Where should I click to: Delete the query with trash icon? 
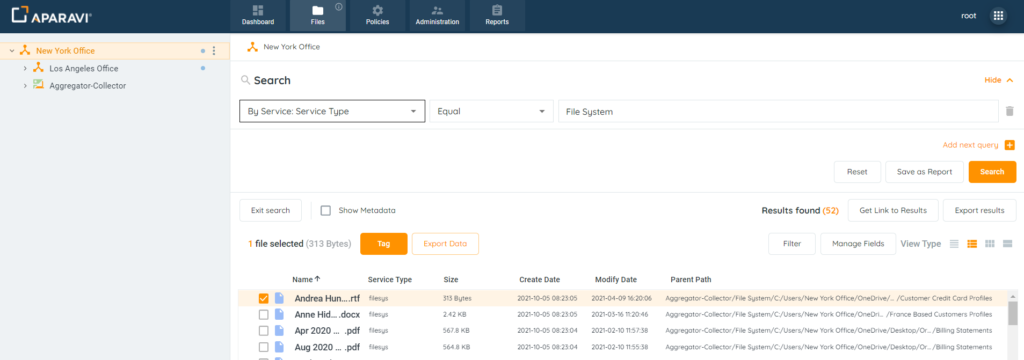pos(1010,112)
